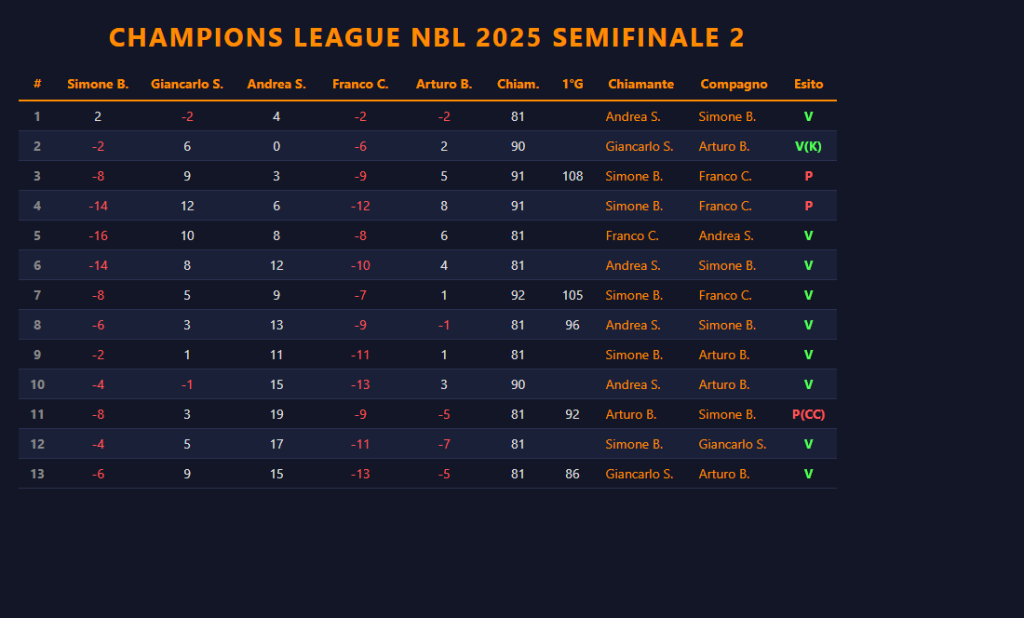Click the # column header
The width and height of the screenshot is (1024, 618).
(x=37, y=84)
